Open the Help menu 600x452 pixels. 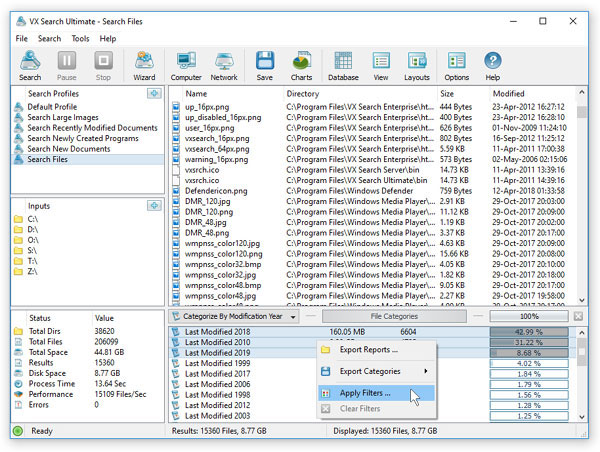[x=108, y=39]
